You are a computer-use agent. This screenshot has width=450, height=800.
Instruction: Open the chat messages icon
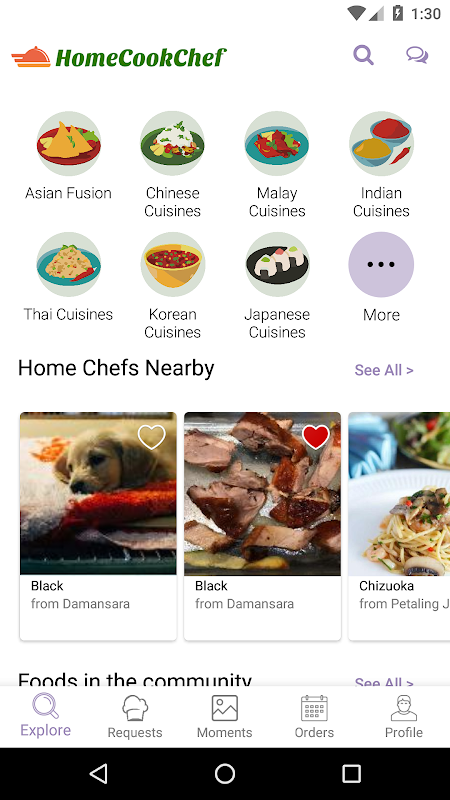pos(417,55)
